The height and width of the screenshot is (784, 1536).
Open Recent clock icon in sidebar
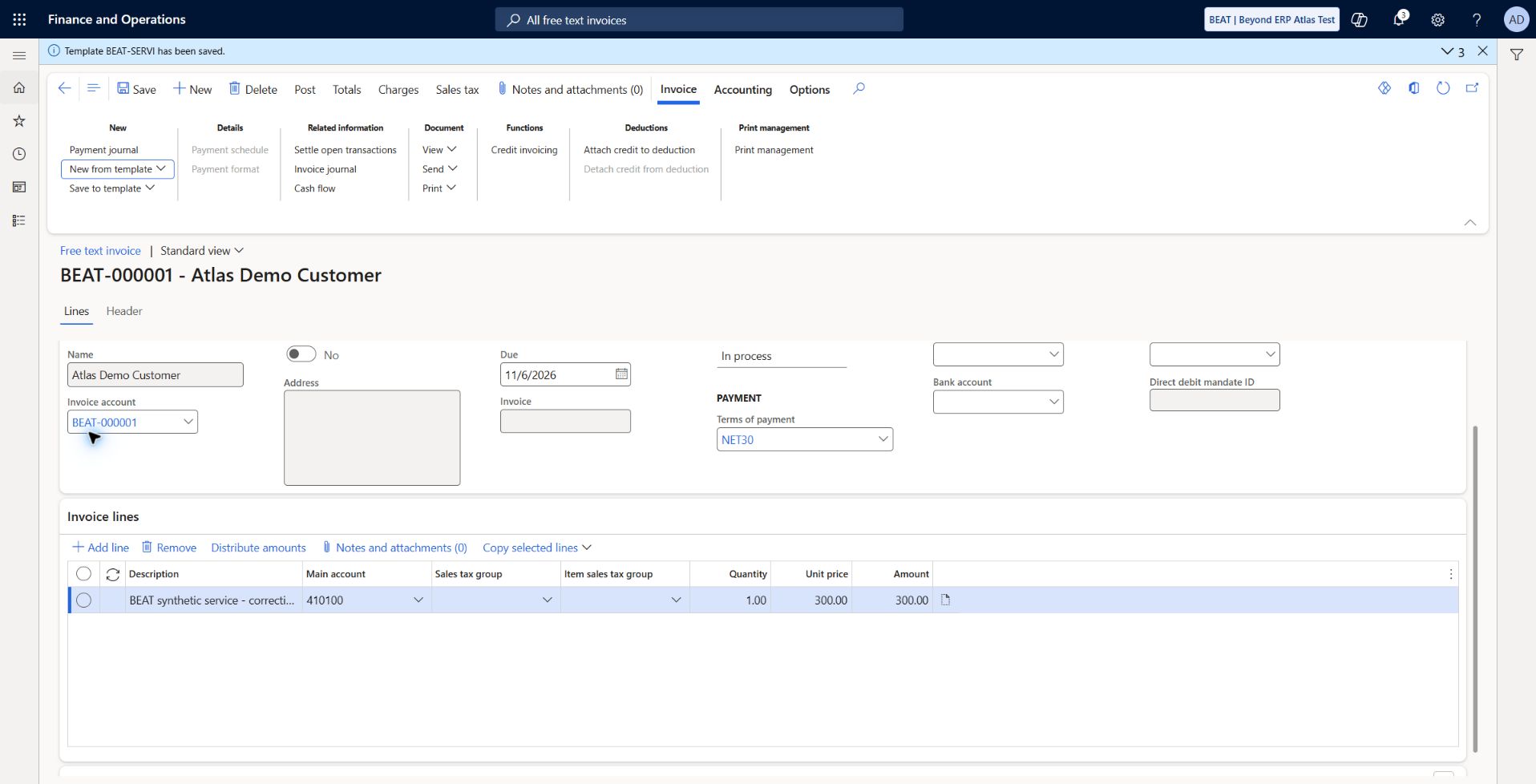point(19,154)
